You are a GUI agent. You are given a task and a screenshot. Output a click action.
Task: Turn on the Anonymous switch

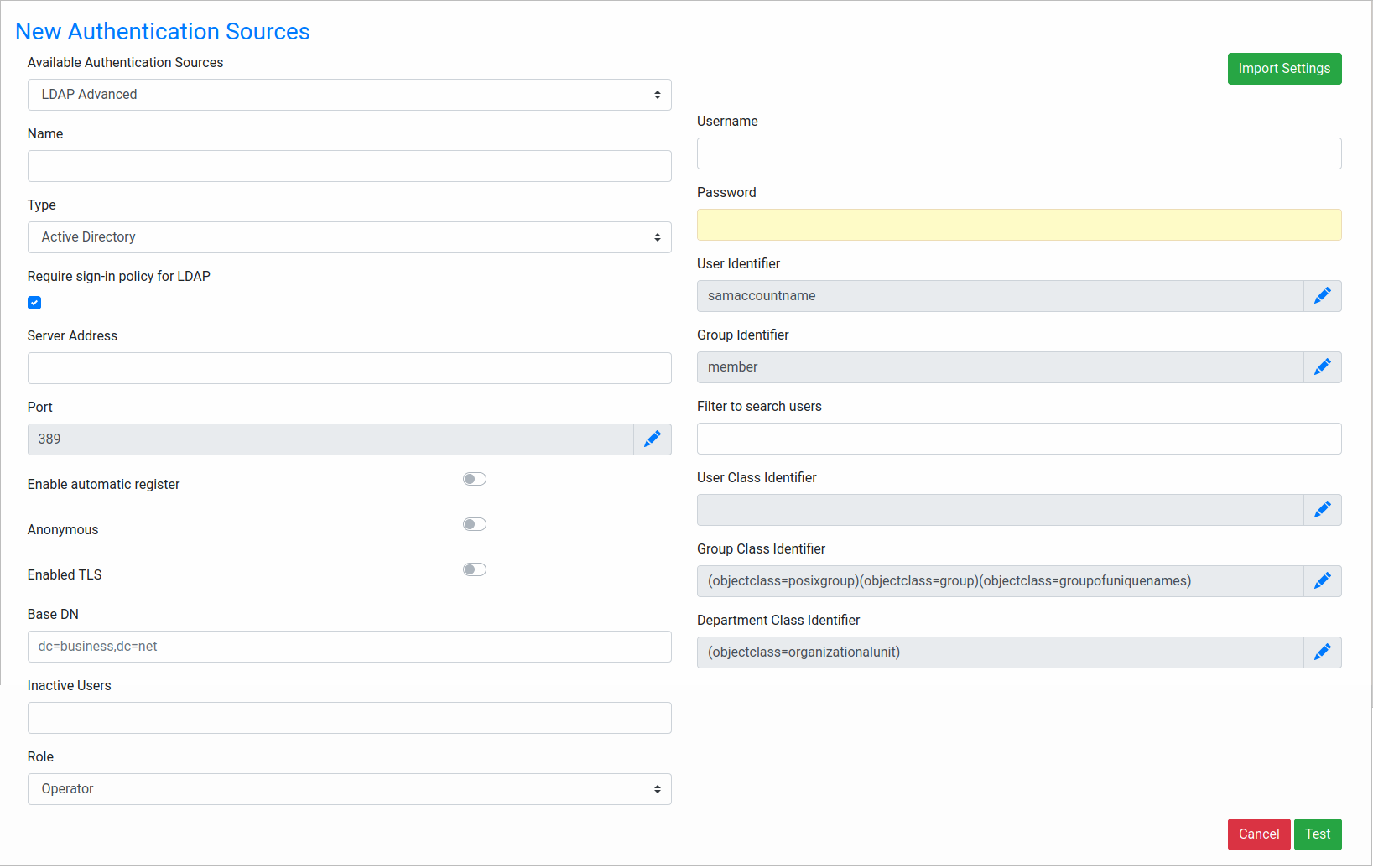tap(474, 524)
